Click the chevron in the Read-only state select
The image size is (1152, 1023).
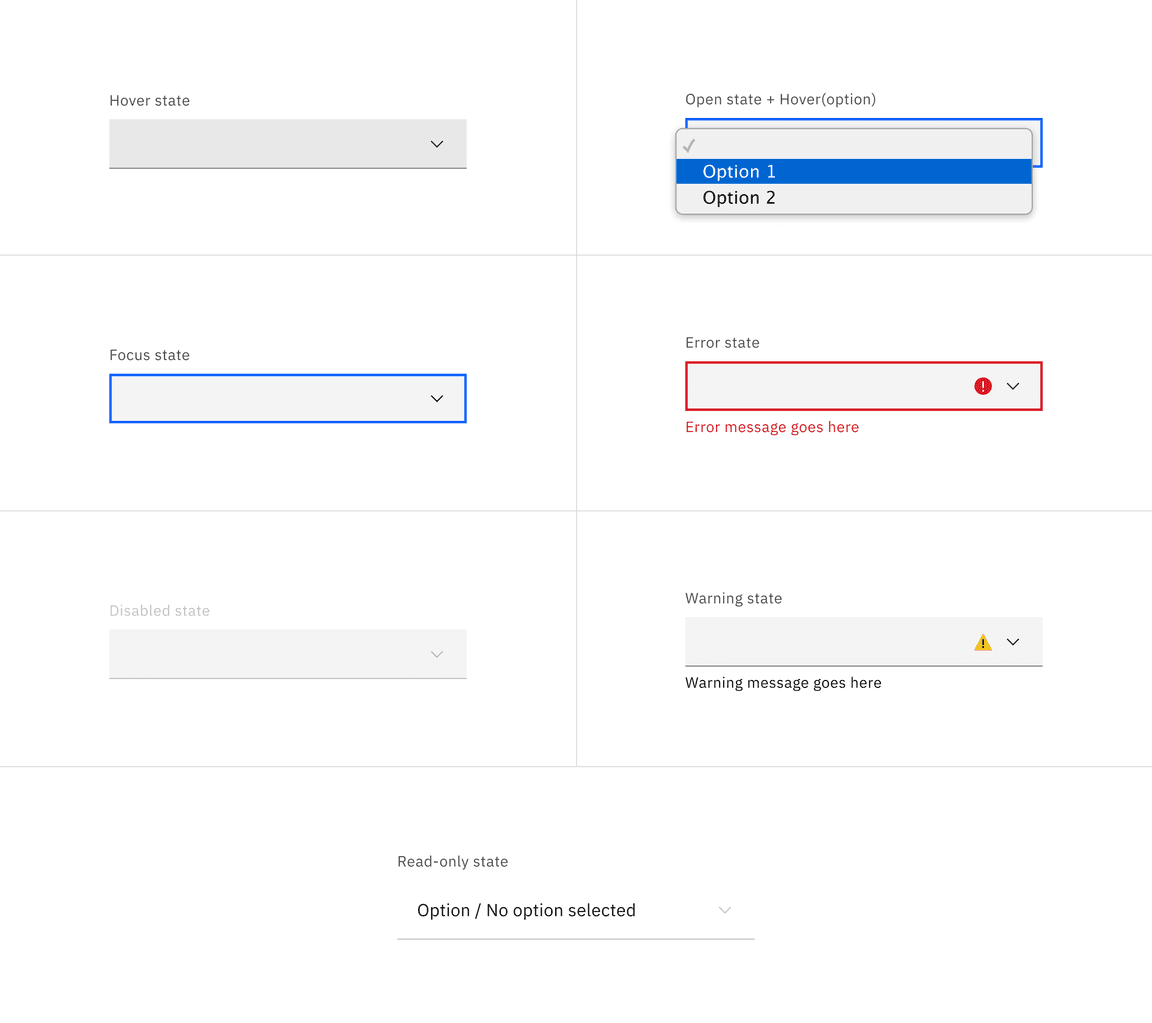[724, 910]
